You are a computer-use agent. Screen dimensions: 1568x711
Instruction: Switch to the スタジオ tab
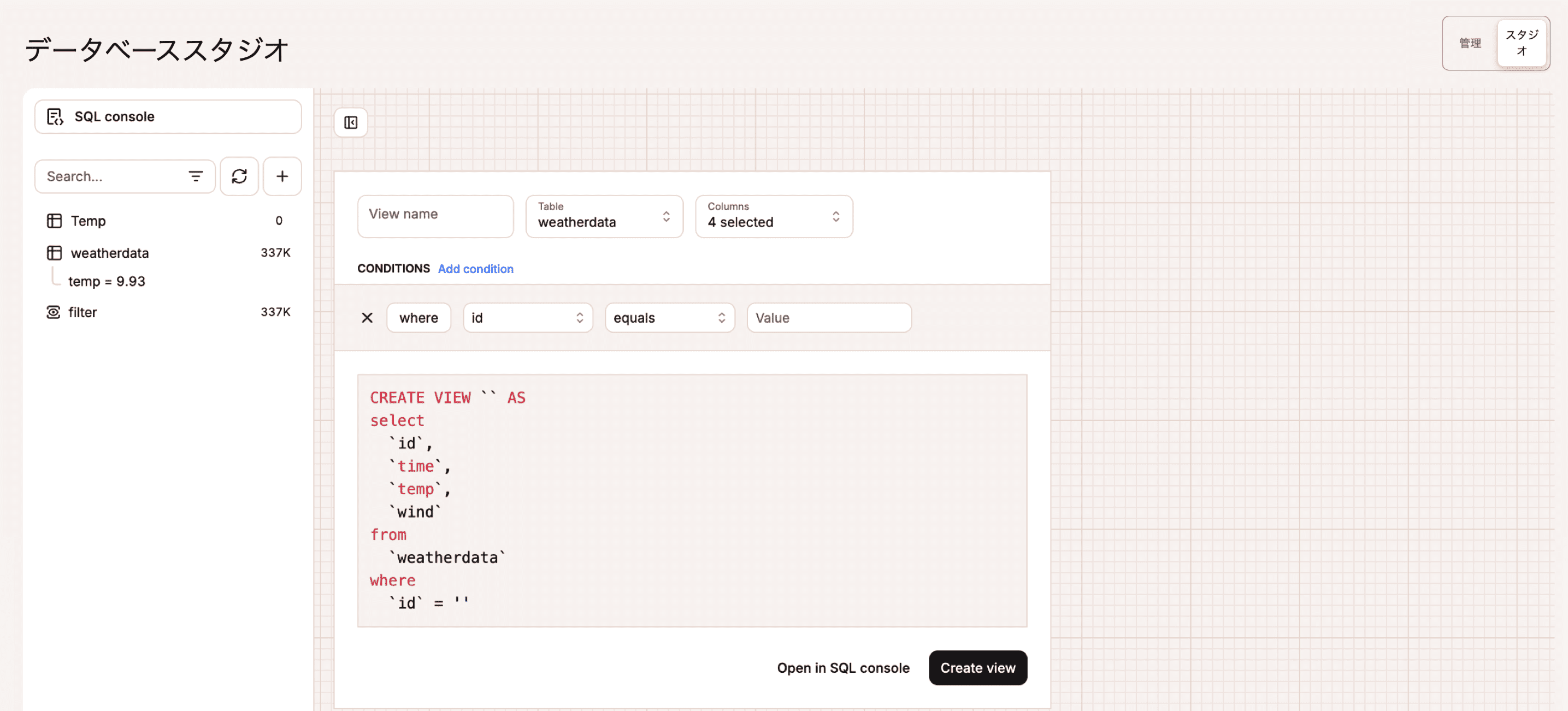point(1521,43)
